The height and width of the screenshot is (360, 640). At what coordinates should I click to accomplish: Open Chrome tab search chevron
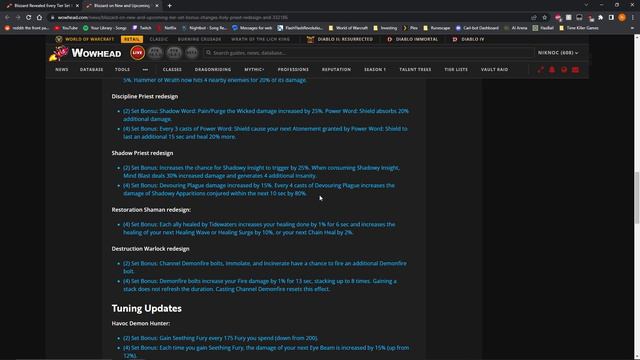click(x=586, y=5)
